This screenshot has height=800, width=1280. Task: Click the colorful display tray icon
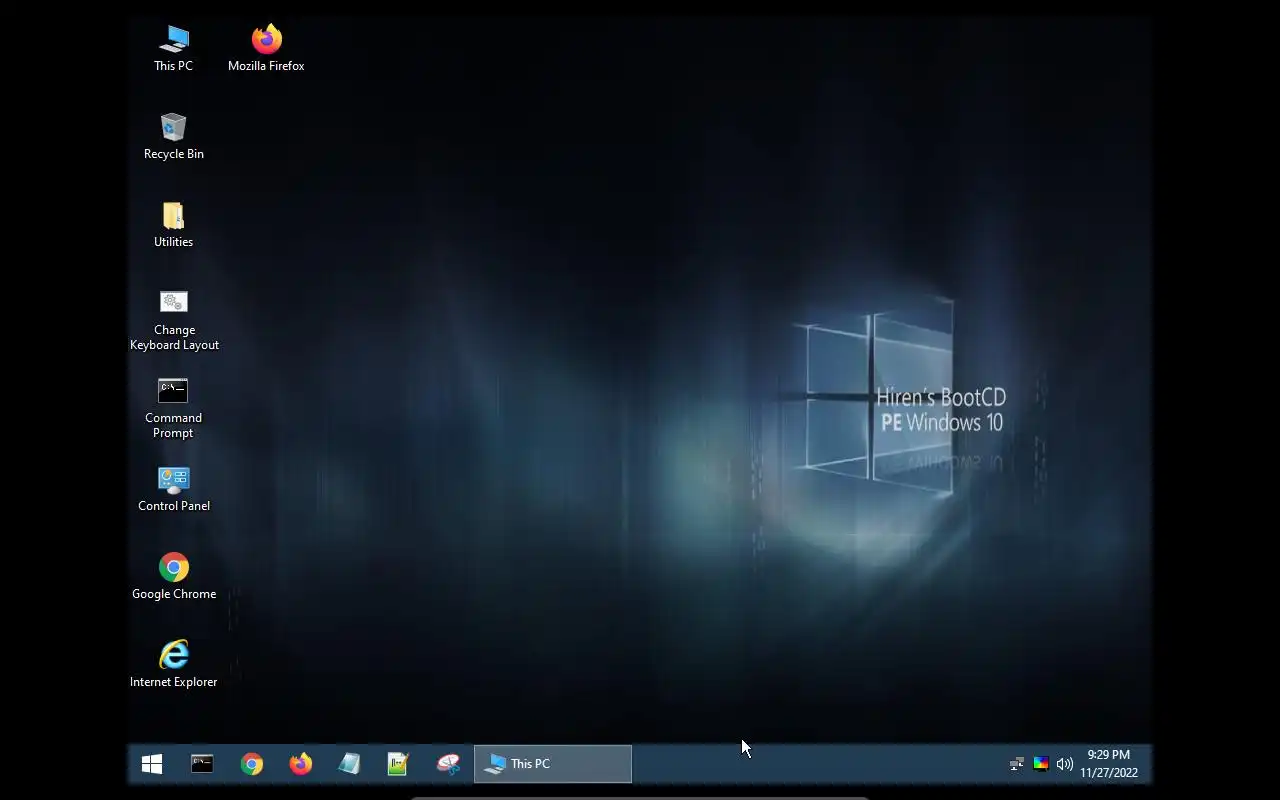point(1041,764)
